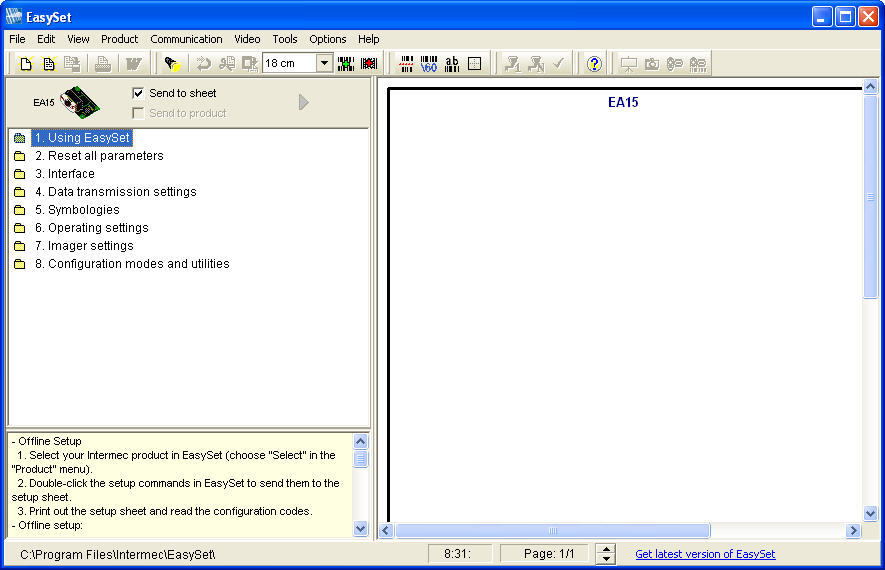
Task: Click help text panel scroll up arrow
Action: tap(360, 441)
